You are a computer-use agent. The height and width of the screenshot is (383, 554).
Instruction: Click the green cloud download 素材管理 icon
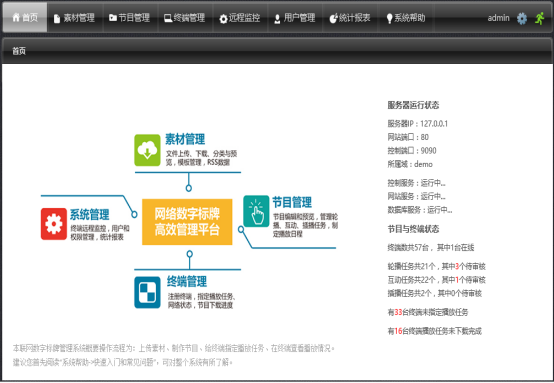point(147,150)
